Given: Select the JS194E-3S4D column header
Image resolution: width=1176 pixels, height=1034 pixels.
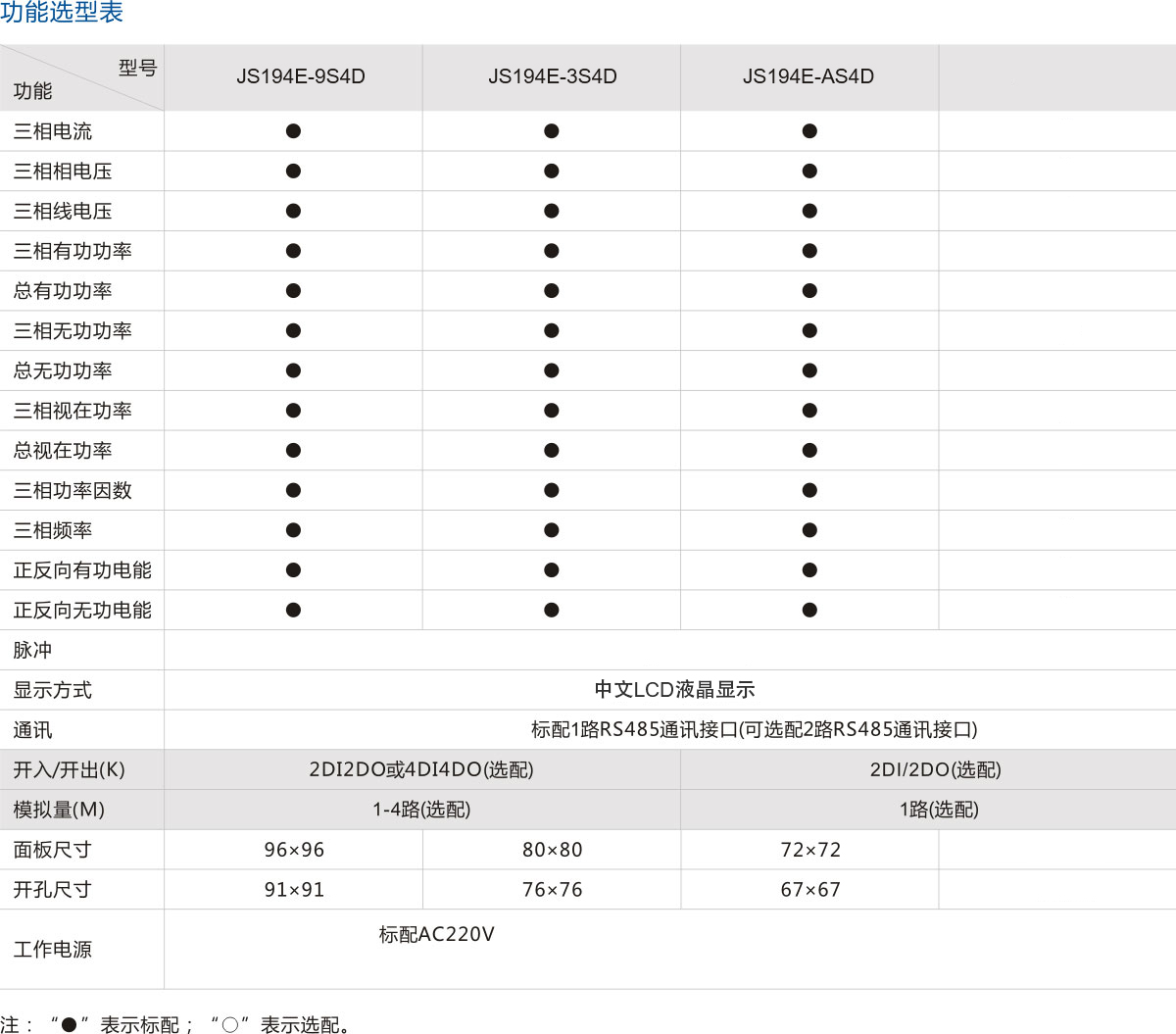Looking at the screenshot, I should 553,76.
